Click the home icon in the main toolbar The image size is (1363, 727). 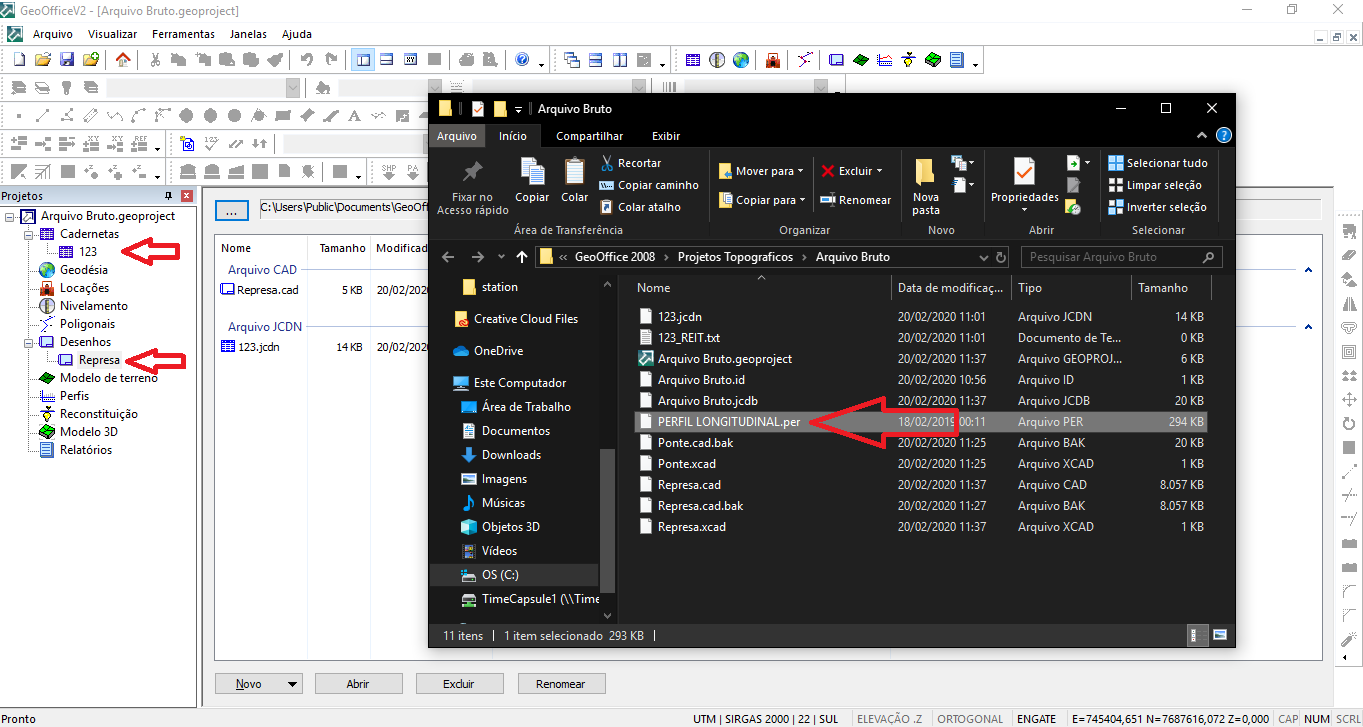[123, 60]
